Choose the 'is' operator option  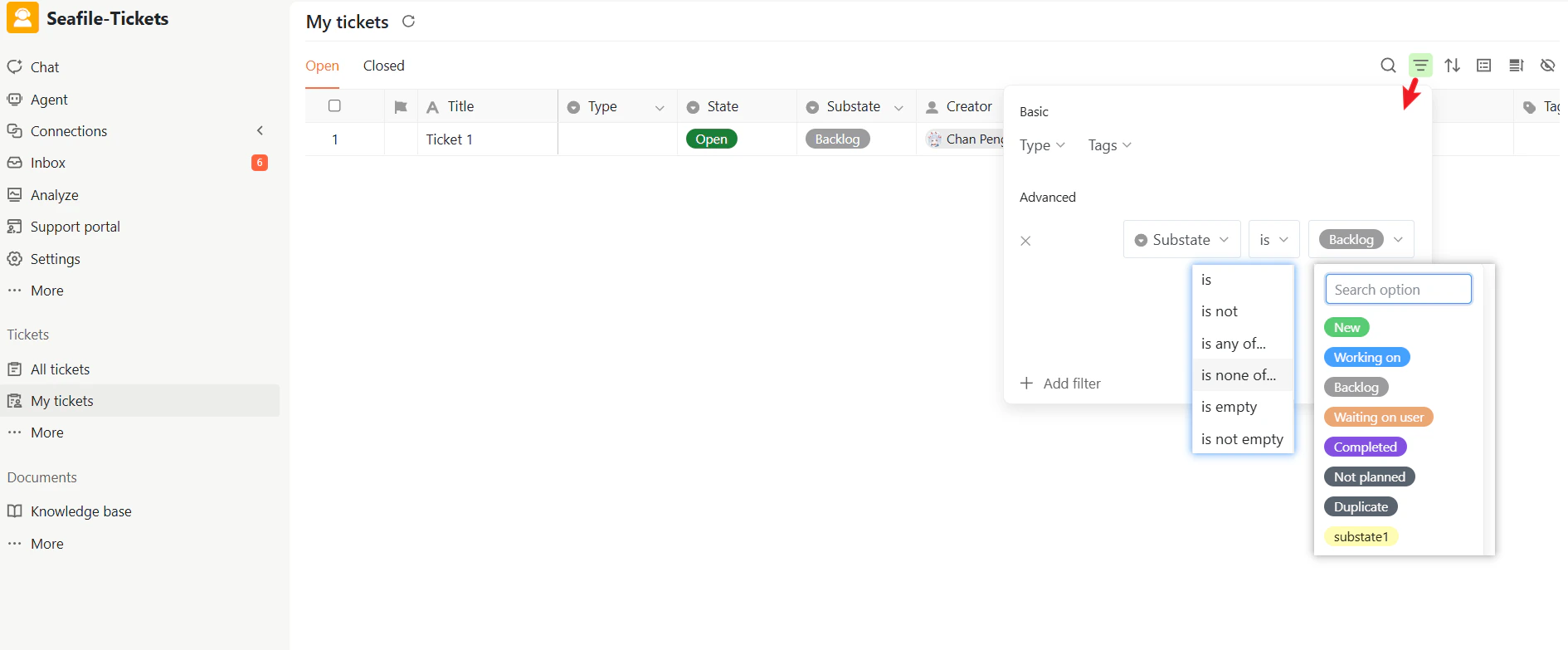coord(1243,280)
